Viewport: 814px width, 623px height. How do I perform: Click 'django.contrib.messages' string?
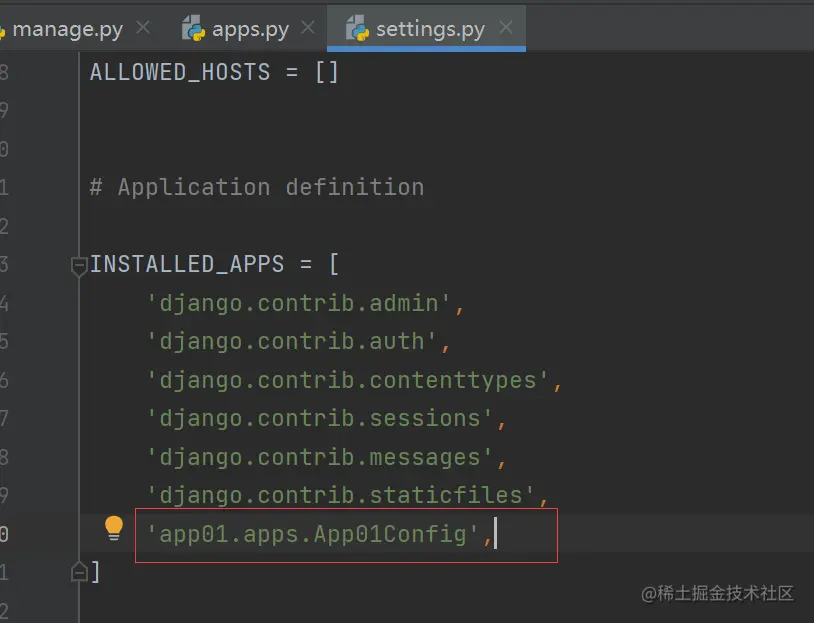320,457
